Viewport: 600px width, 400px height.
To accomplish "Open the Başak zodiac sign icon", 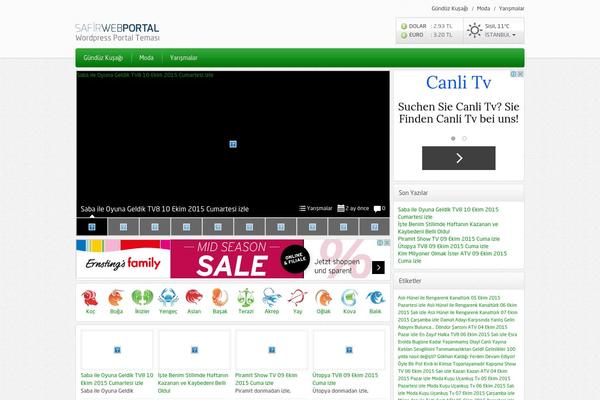I will pyautogui.click(x=220, y=298).
